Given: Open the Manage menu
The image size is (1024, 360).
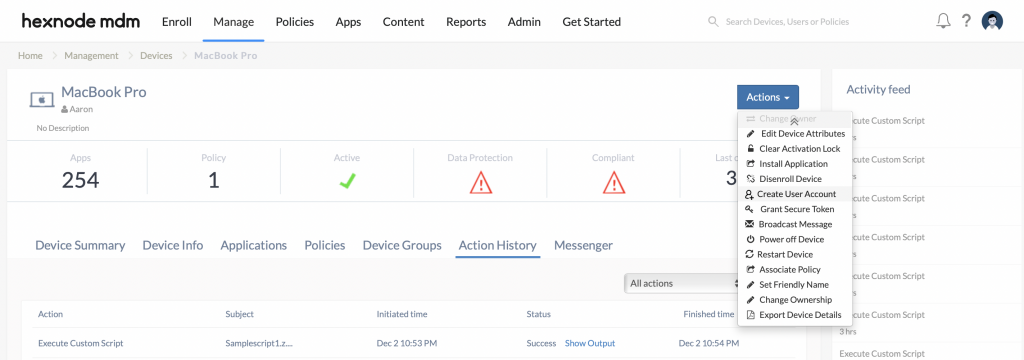Looking at the screenshot, I should point(233,22).
